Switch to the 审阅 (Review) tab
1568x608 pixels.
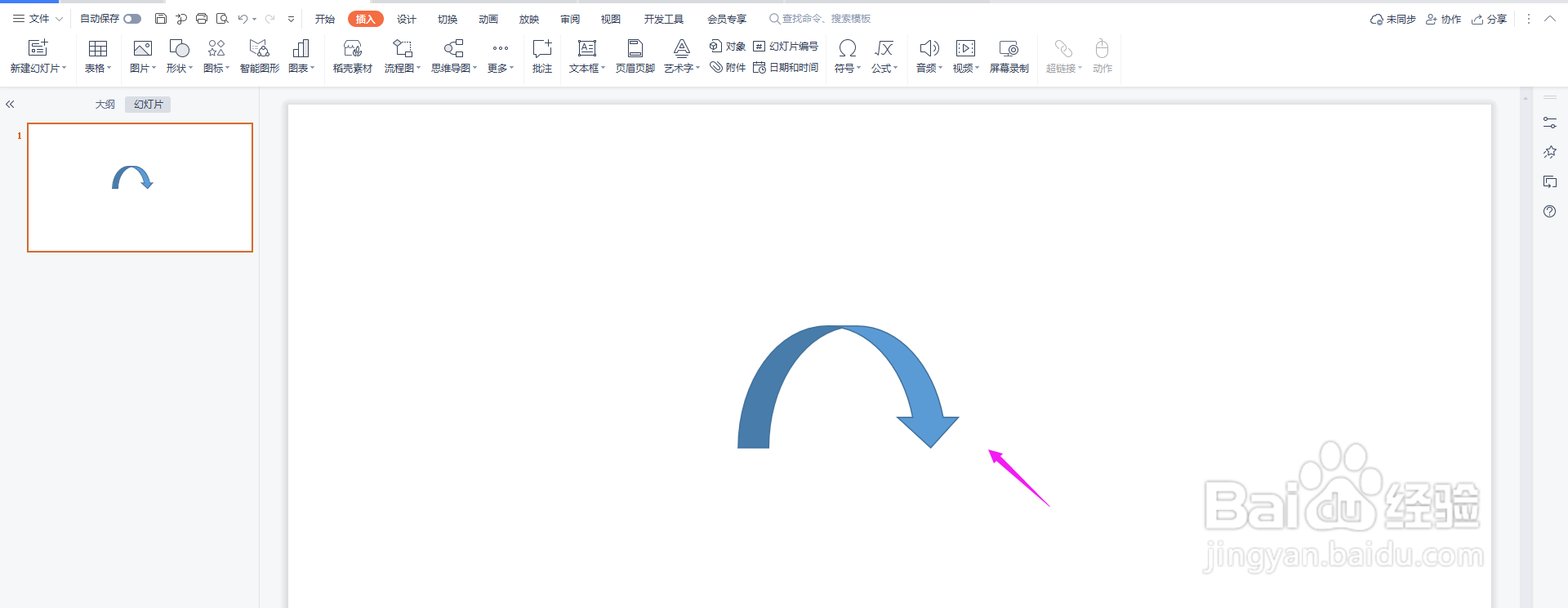pyautogui.click(x=570, y=19)
